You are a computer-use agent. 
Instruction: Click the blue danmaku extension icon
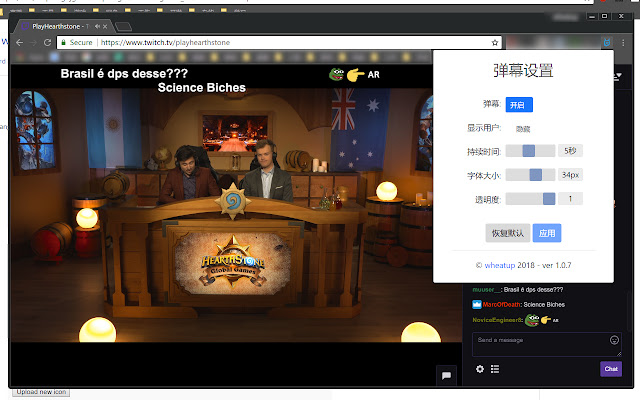pos(607,42)
